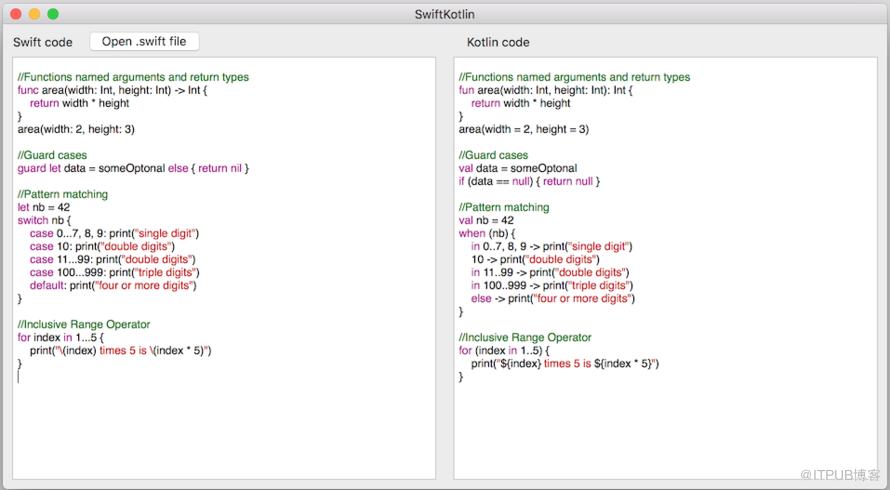Screen dimensions: 890x490
Task: Click the 'guard let data = someOptonal else' line
Action: coord(133,169)
